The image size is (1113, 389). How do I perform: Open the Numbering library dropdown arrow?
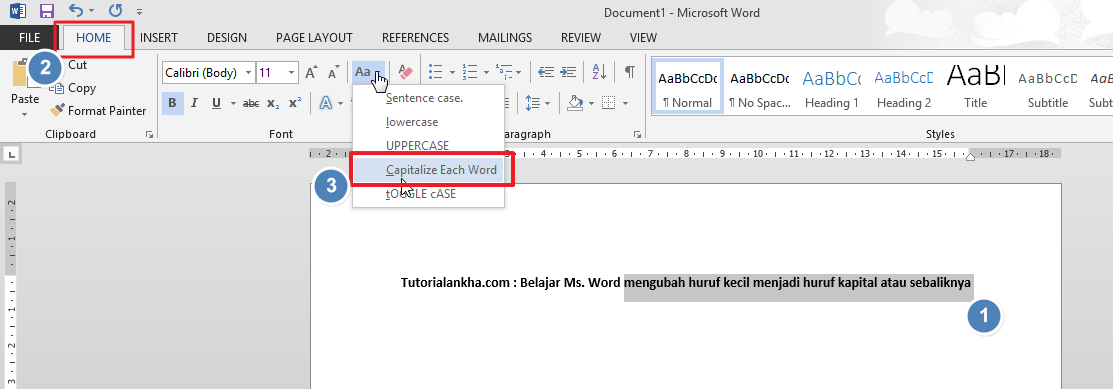tap(486, 72)
